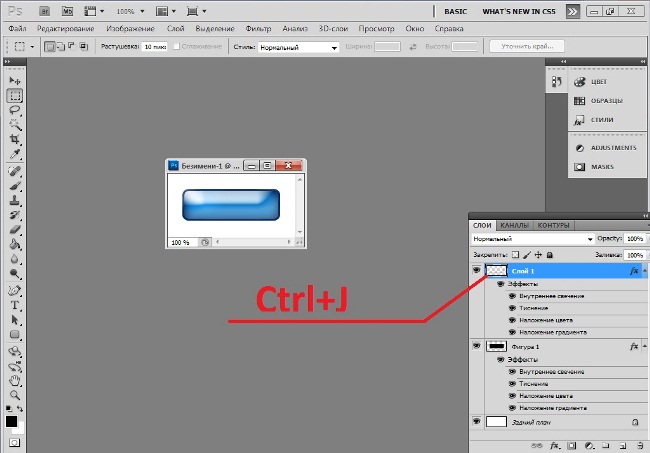Select the Path Selection tool
Screen dimensions: 650x453
(x=15, y=320)
